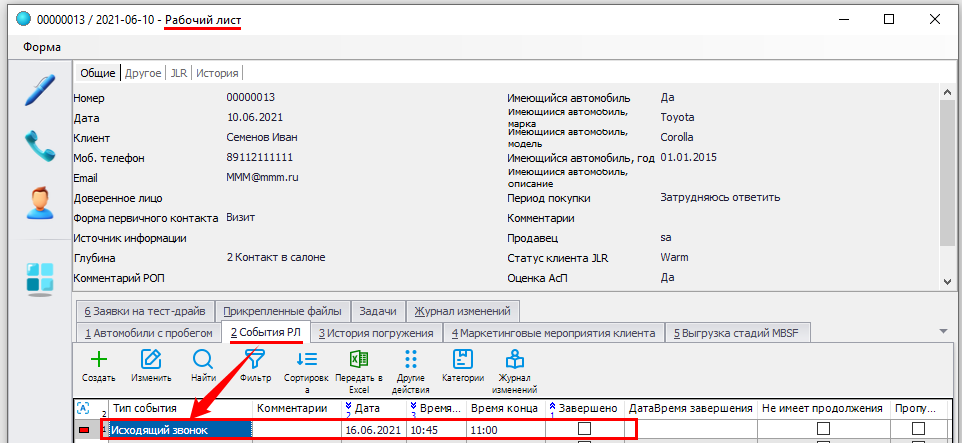This screenshot has height=443, width=962.
Task: Click the phone call icon in sidebar
Action: tap(39, 147)
